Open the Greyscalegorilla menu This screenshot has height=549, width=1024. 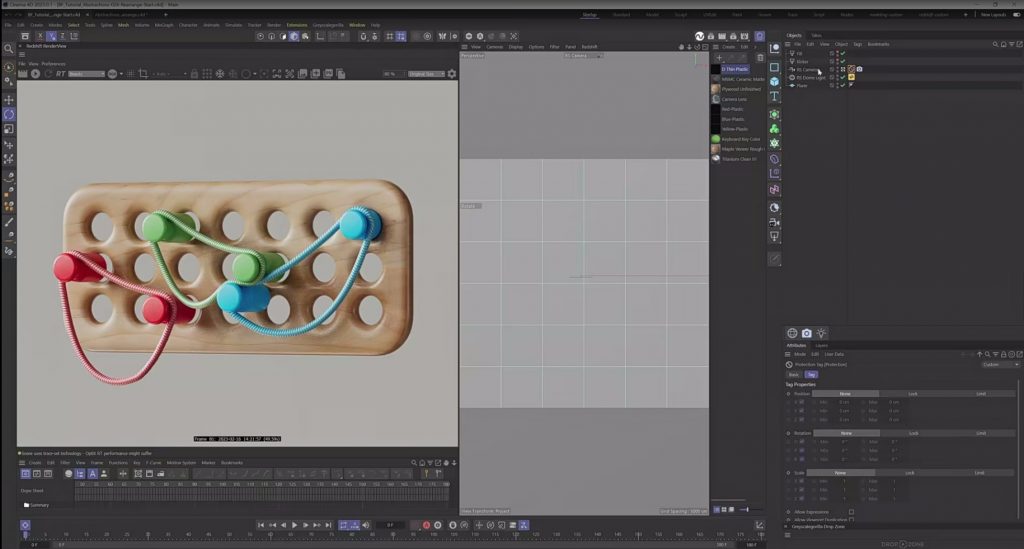pos(328,25)
